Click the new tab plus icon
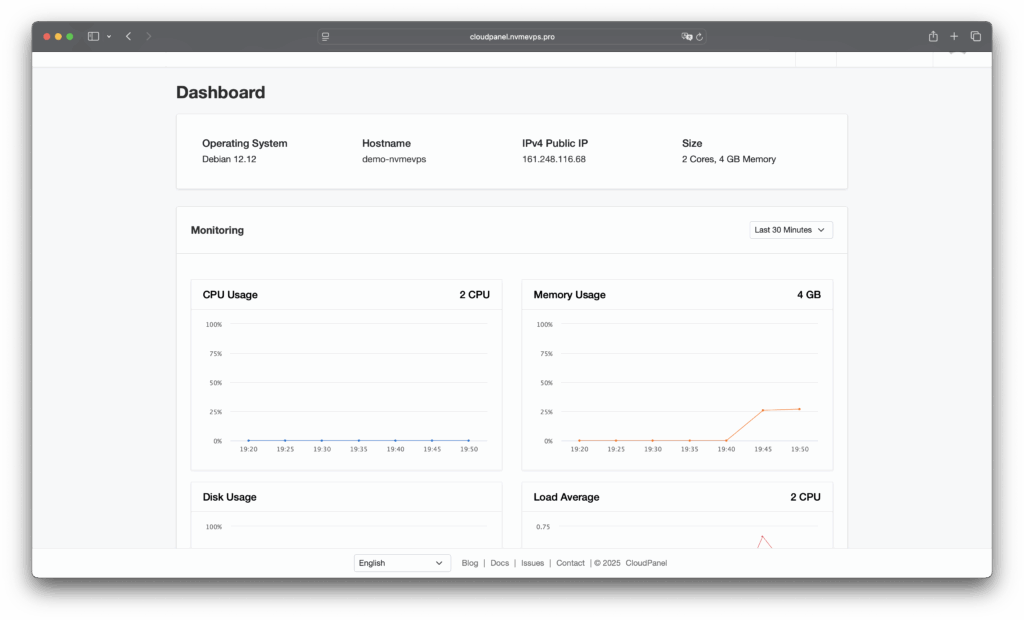The height and width of the screenshot is (620, 1024). [x=954, y=36]
